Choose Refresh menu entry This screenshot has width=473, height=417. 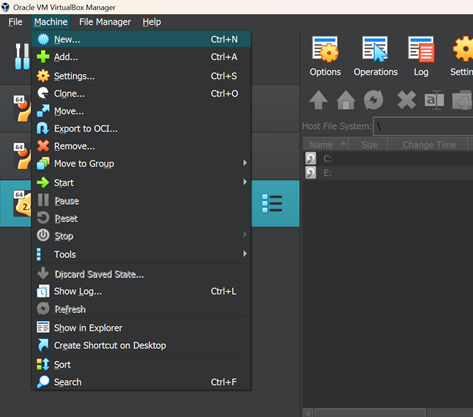[x=141, y=309]
